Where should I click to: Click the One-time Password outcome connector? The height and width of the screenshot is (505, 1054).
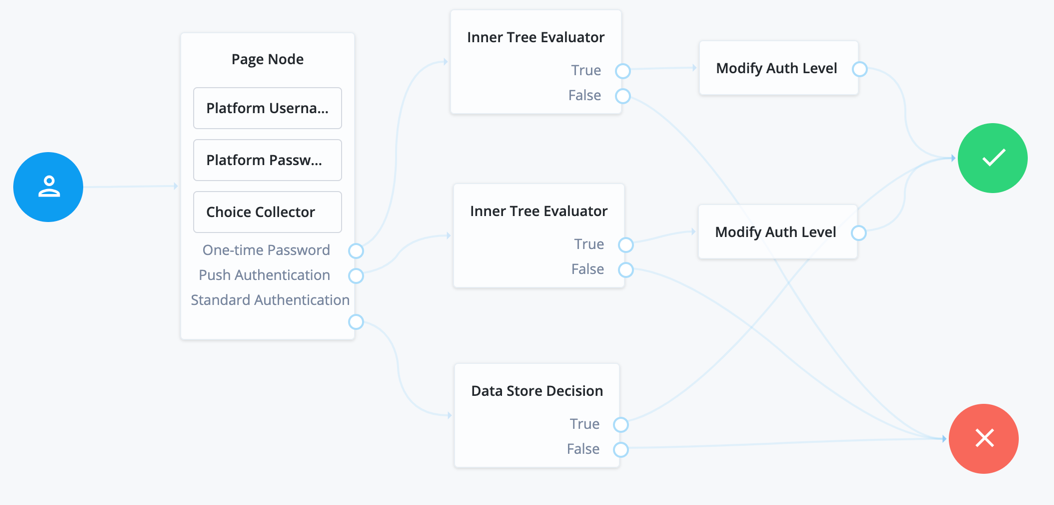[x=356, y=251]
